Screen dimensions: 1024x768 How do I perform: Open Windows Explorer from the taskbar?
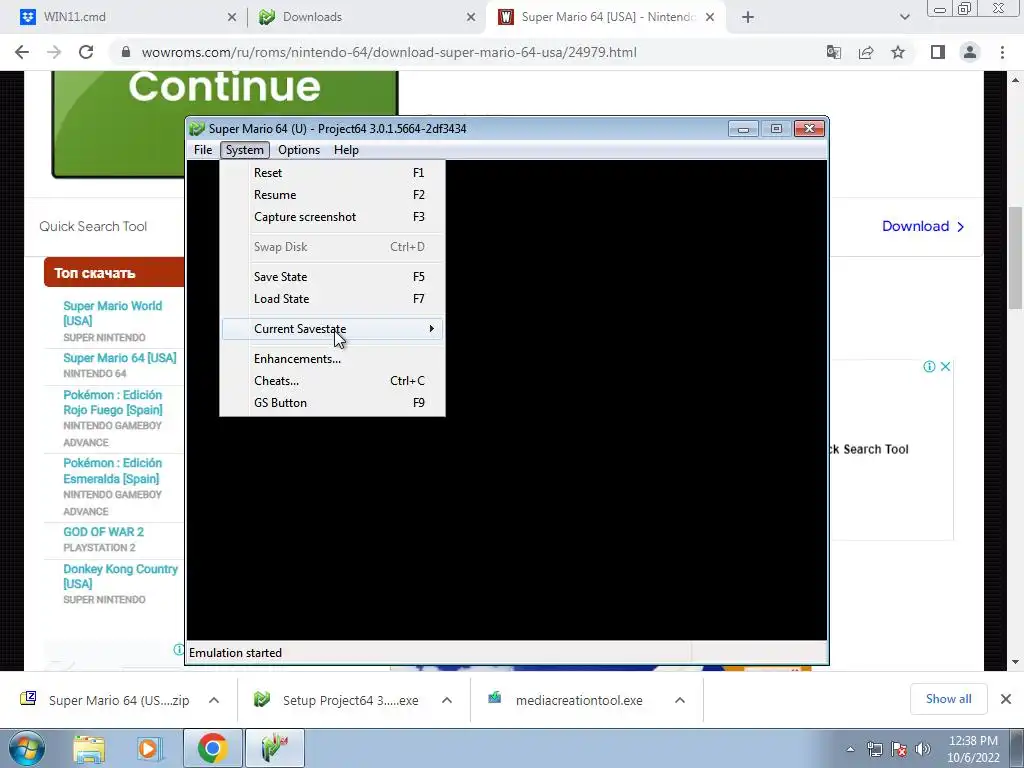point(88,748)
